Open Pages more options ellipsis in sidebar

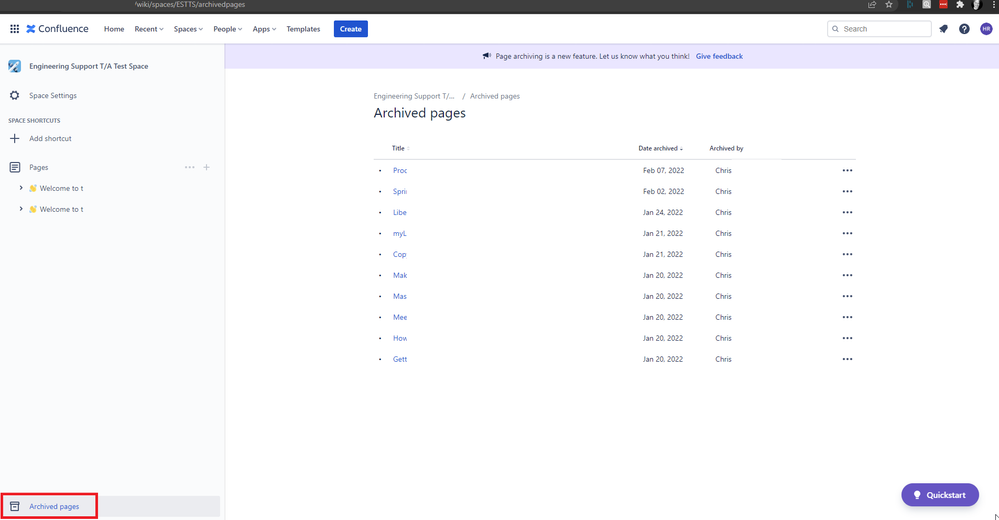[x=189, y=168]
